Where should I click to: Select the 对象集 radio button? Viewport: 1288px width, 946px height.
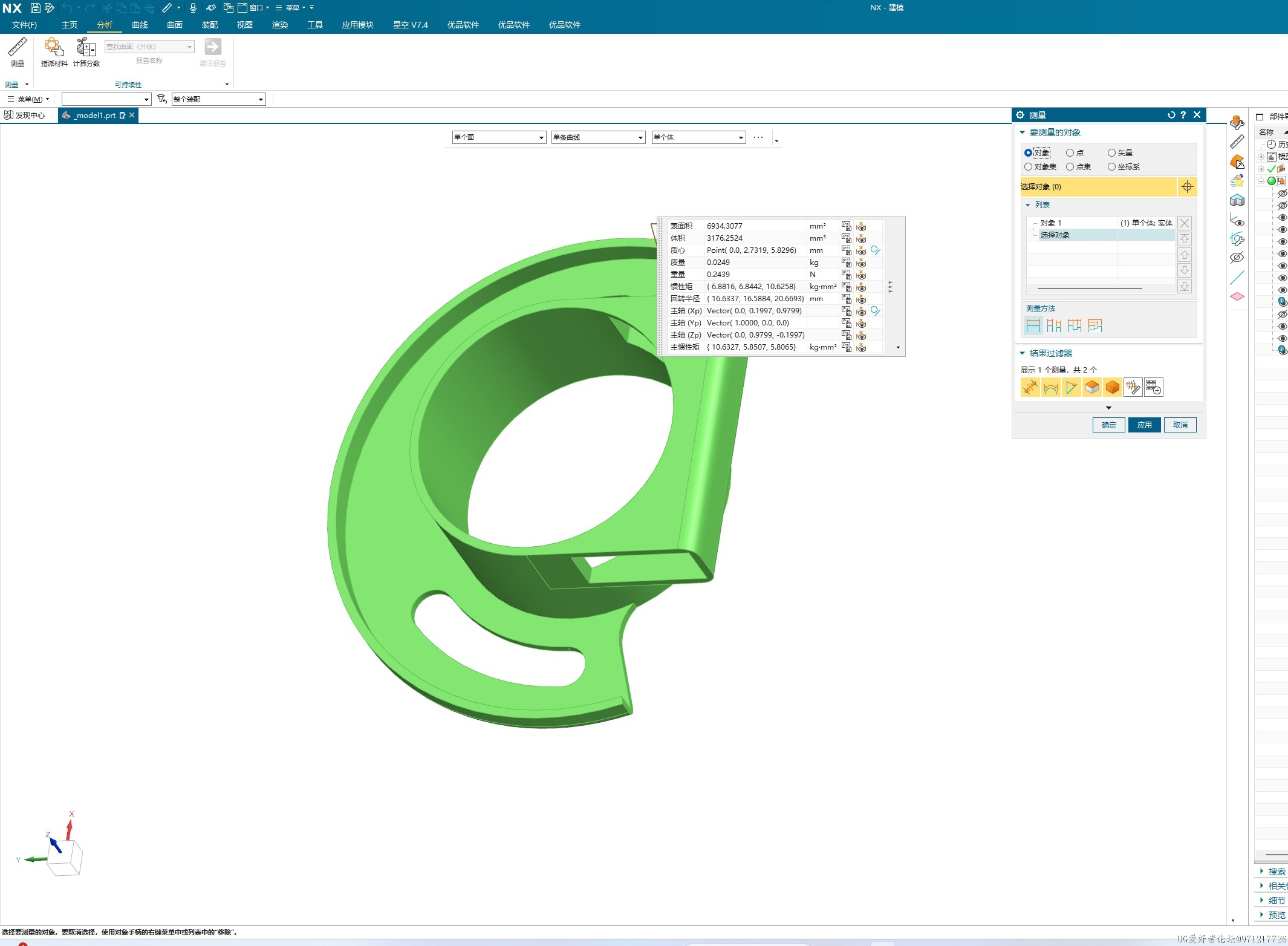pos(1028,167)
